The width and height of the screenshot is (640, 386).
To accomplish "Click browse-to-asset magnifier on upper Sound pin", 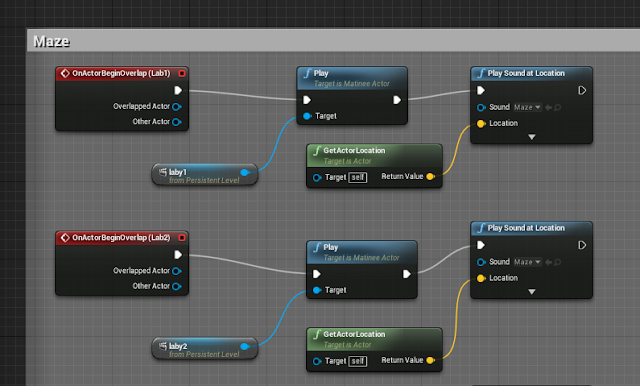I will [558, 107].
